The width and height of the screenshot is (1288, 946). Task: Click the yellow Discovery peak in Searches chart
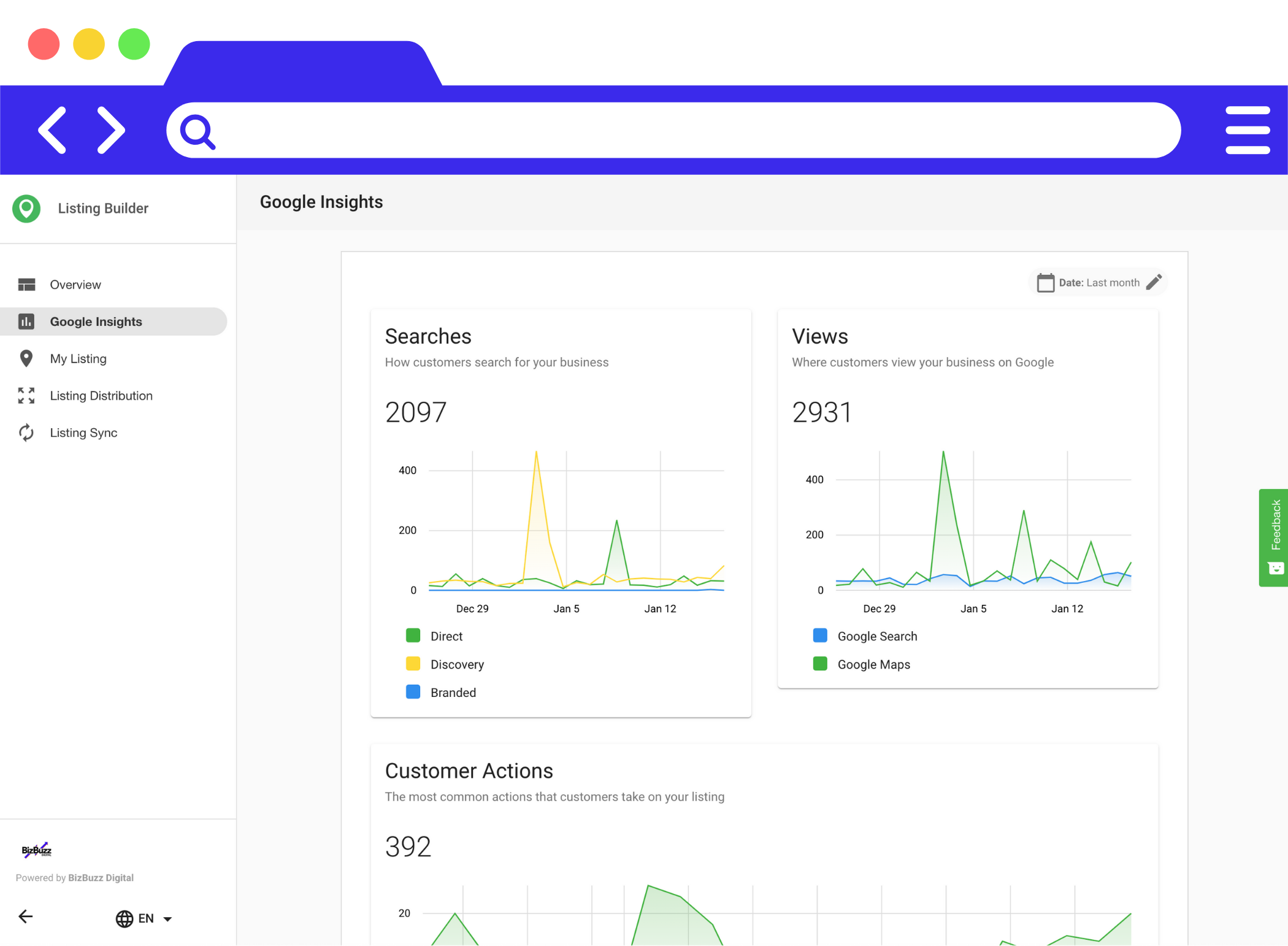point(536,453)
